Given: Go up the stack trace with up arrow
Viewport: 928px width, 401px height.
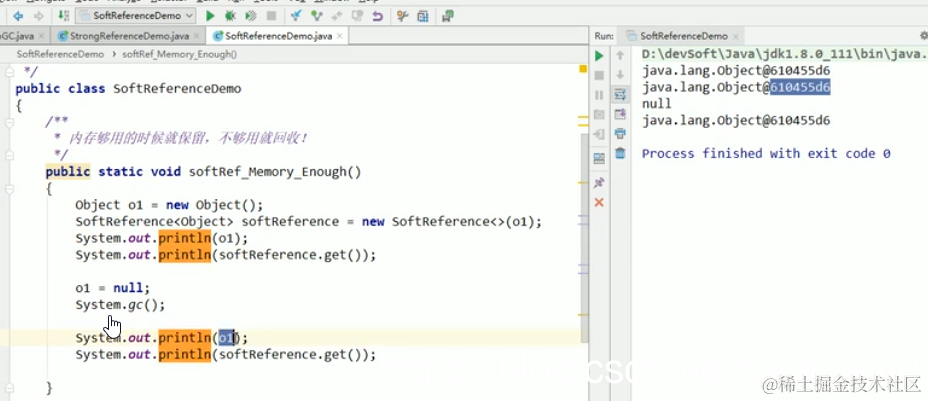Looking at the screenshot, I should (x=620, y=56).
